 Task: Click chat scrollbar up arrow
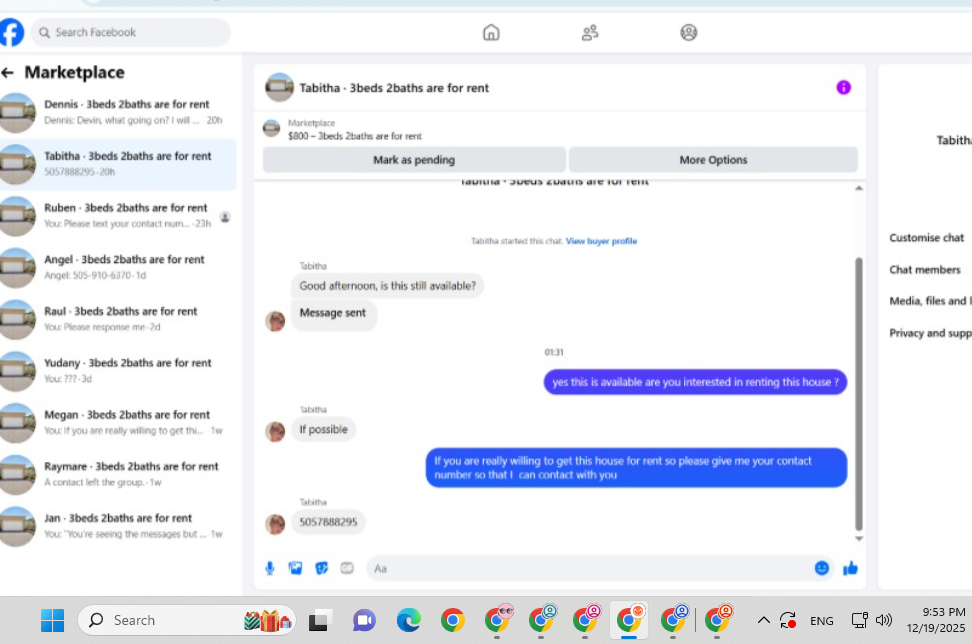click(x=859, y=188)
